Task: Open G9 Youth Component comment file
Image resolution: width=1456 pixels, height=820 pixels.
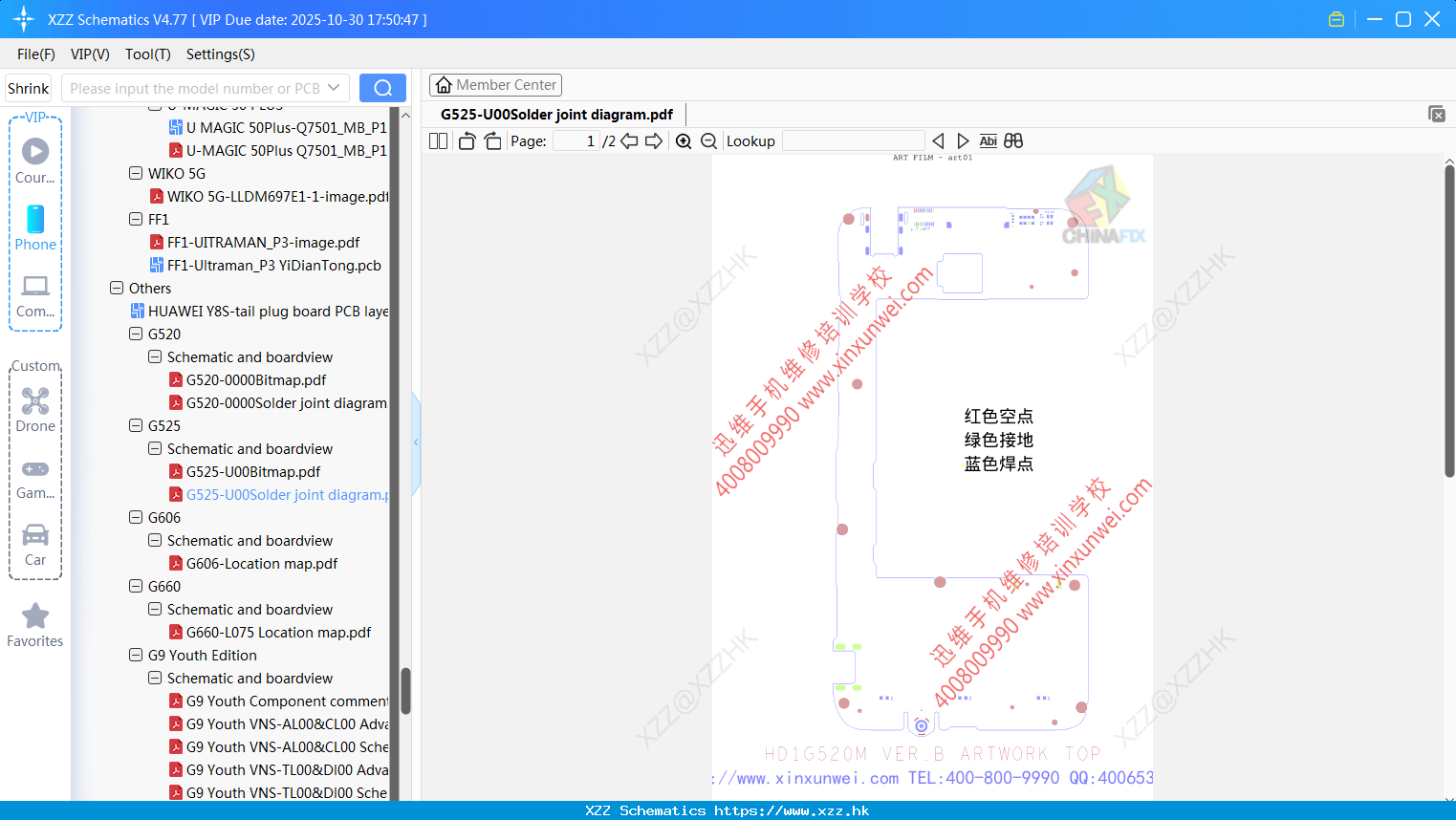Action: (279, 701)
